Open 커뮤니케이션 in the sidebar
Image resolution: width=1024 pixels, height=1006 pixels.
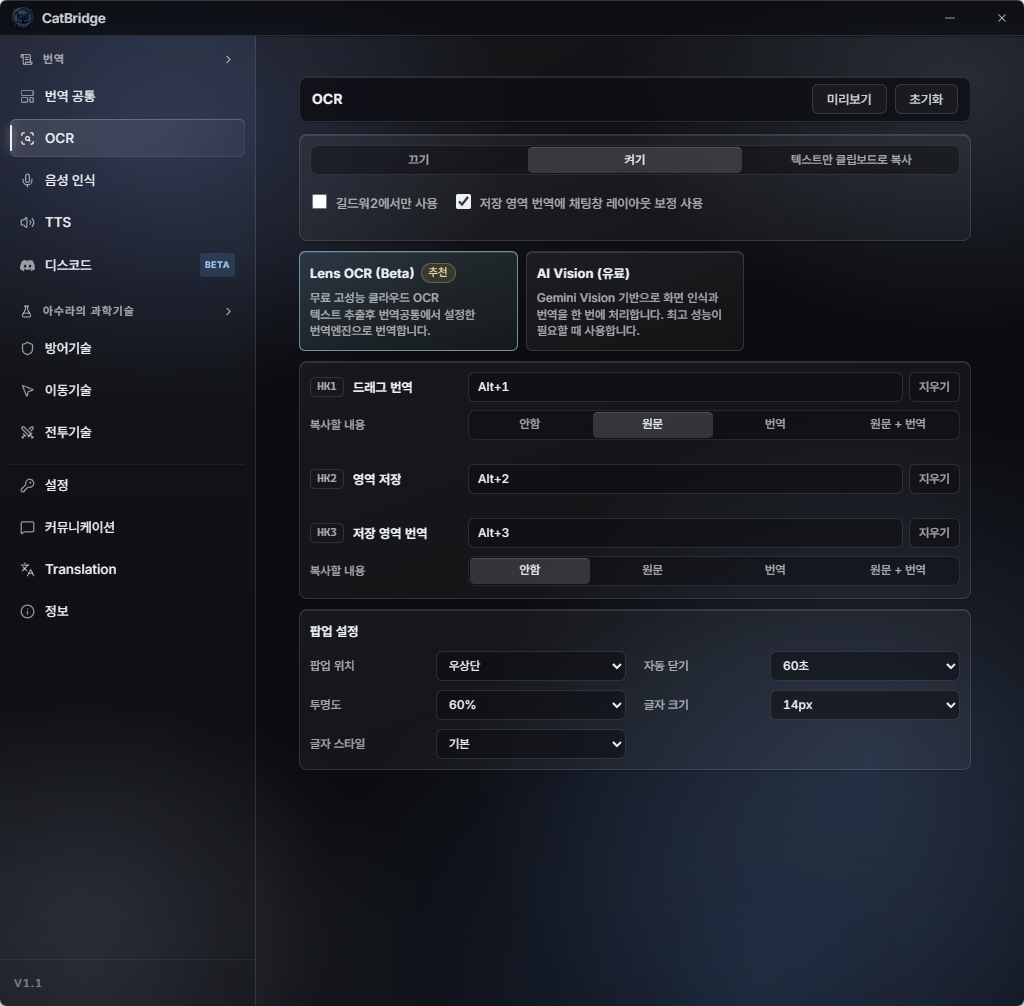127,527
